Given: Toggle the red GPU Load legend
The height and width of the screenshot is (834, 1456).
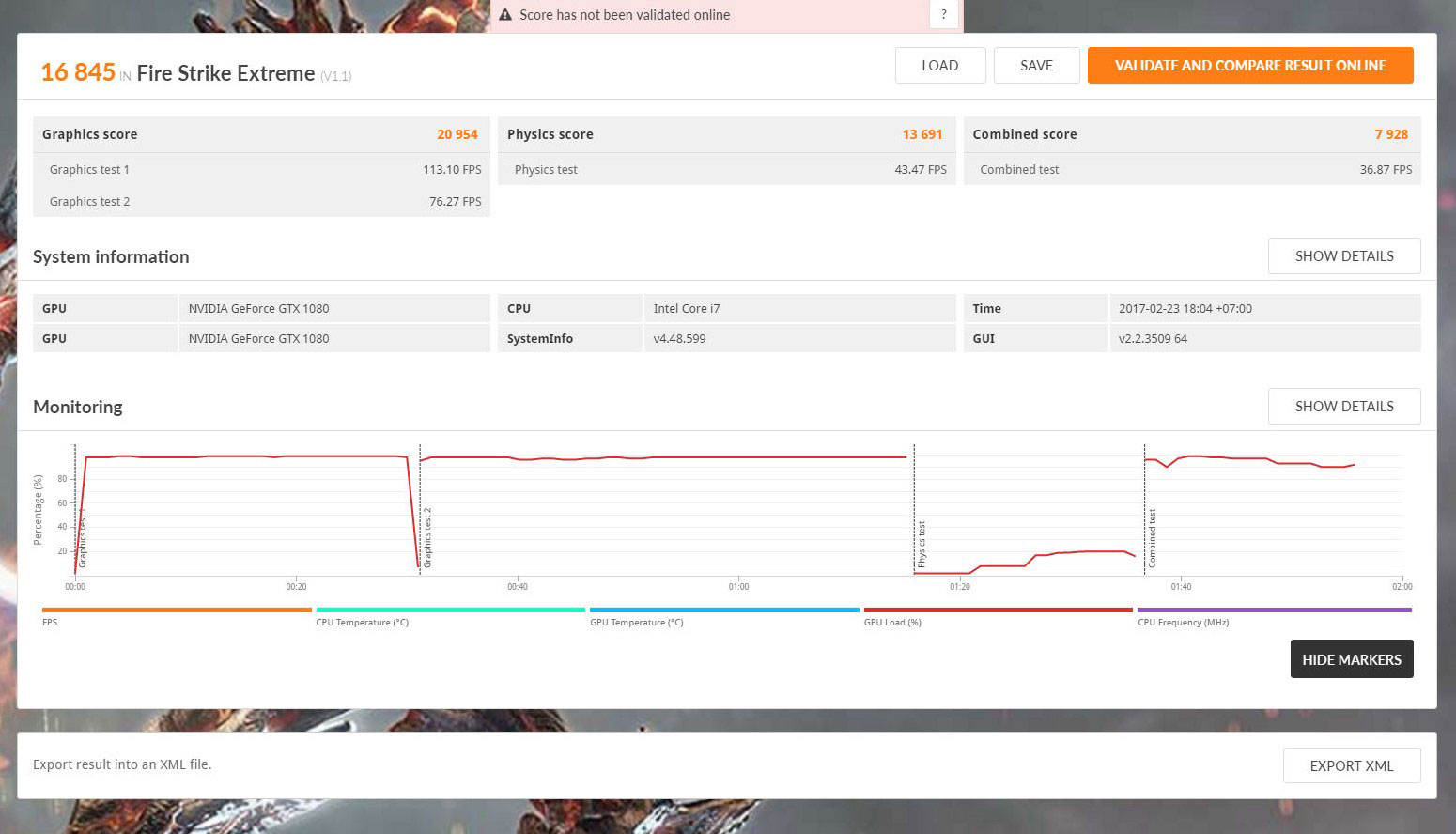Looking at the screenshot, I should 998,610.
